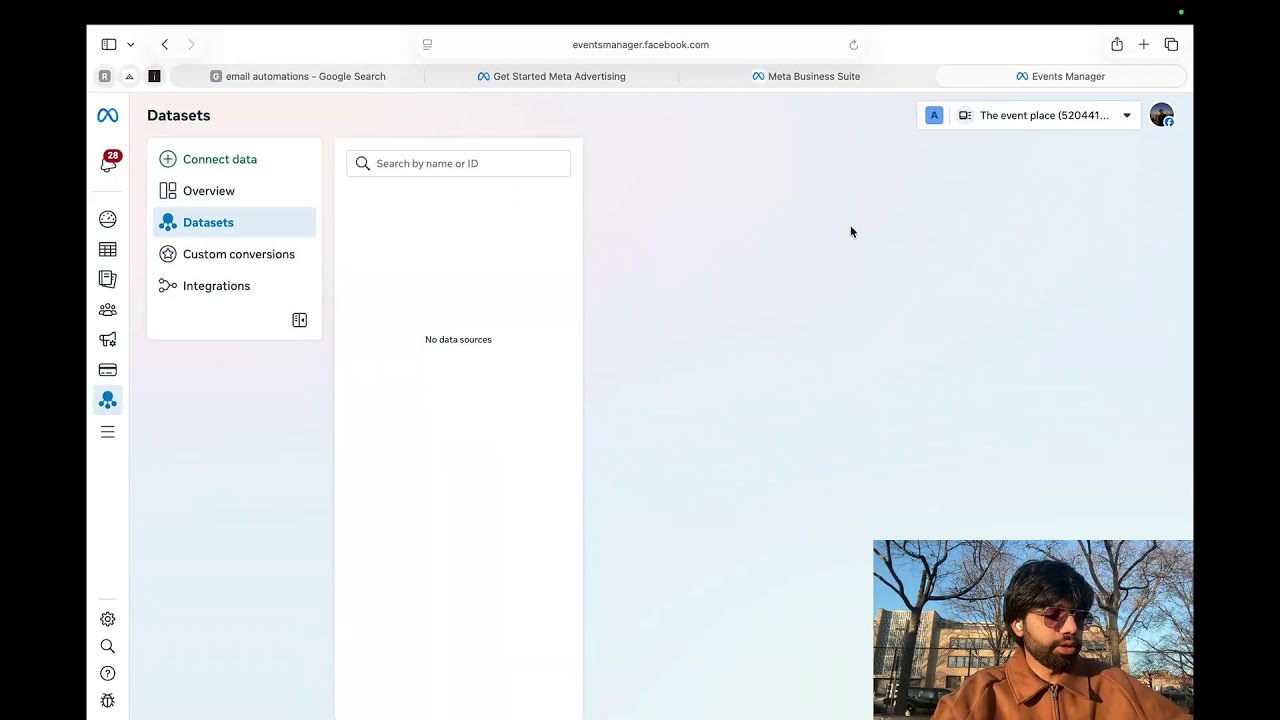This screenshot has width=1280, height=720.
Task: Open Settings gear in left sidebar
Action: click(x=108, y=619)
